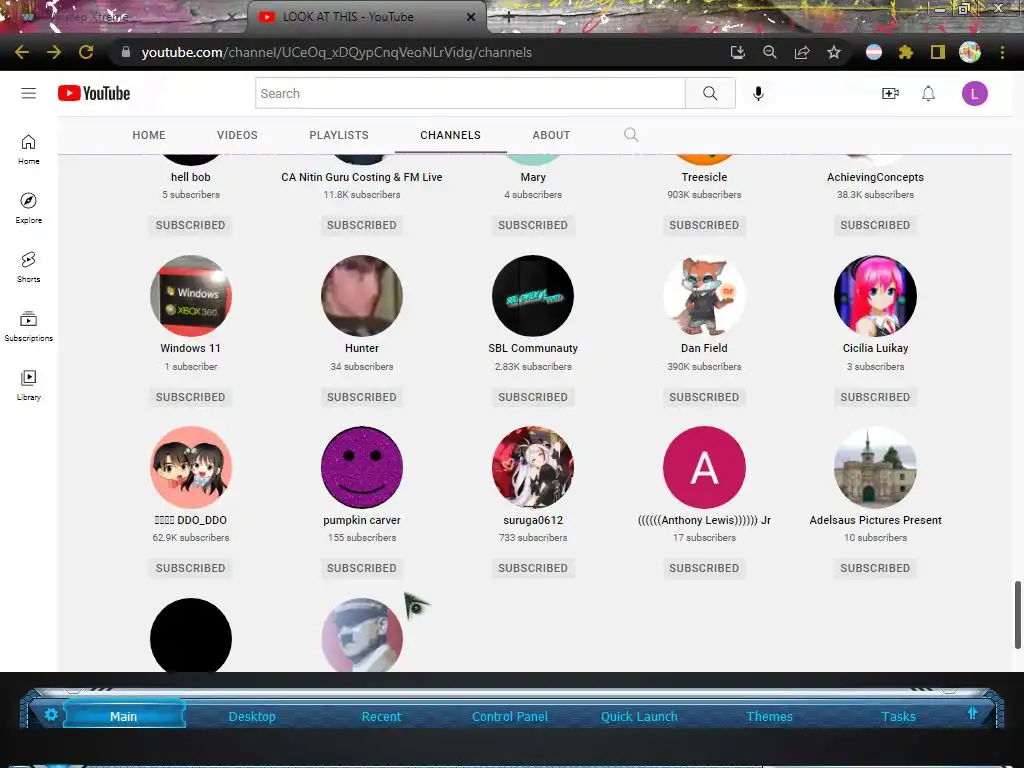Open the account avatar menu
The height and width of the screenshot is (768, 1024).
(x=974, y=93)
